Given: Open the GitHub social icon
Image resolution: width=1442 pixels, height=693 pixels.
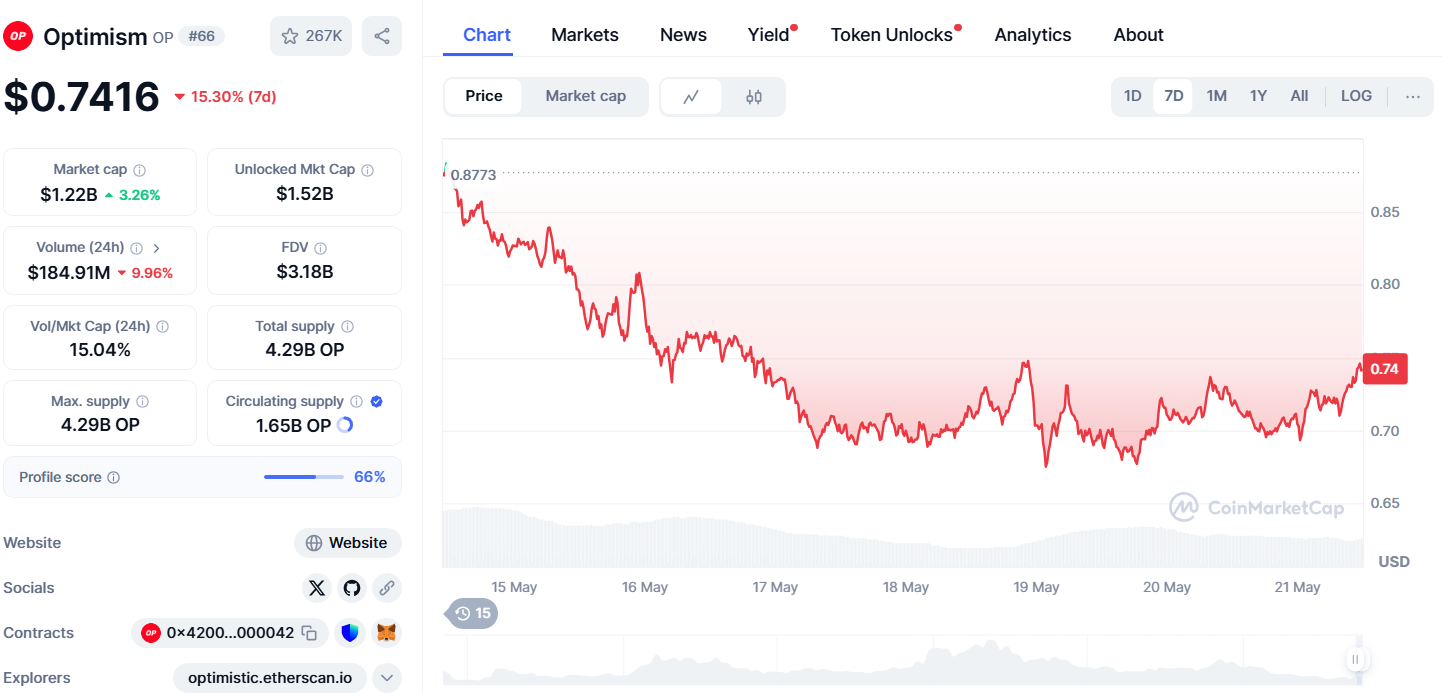Looking at the screenshot, I should (x=351, y=588).
